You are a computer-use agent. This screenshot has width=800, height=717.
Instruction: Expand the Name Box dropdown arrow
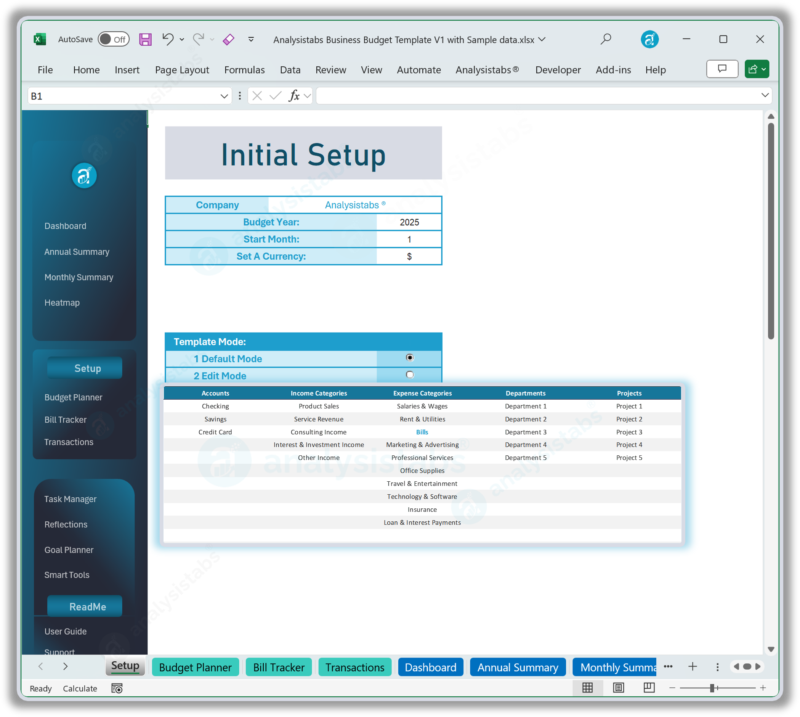coord(224,96)
